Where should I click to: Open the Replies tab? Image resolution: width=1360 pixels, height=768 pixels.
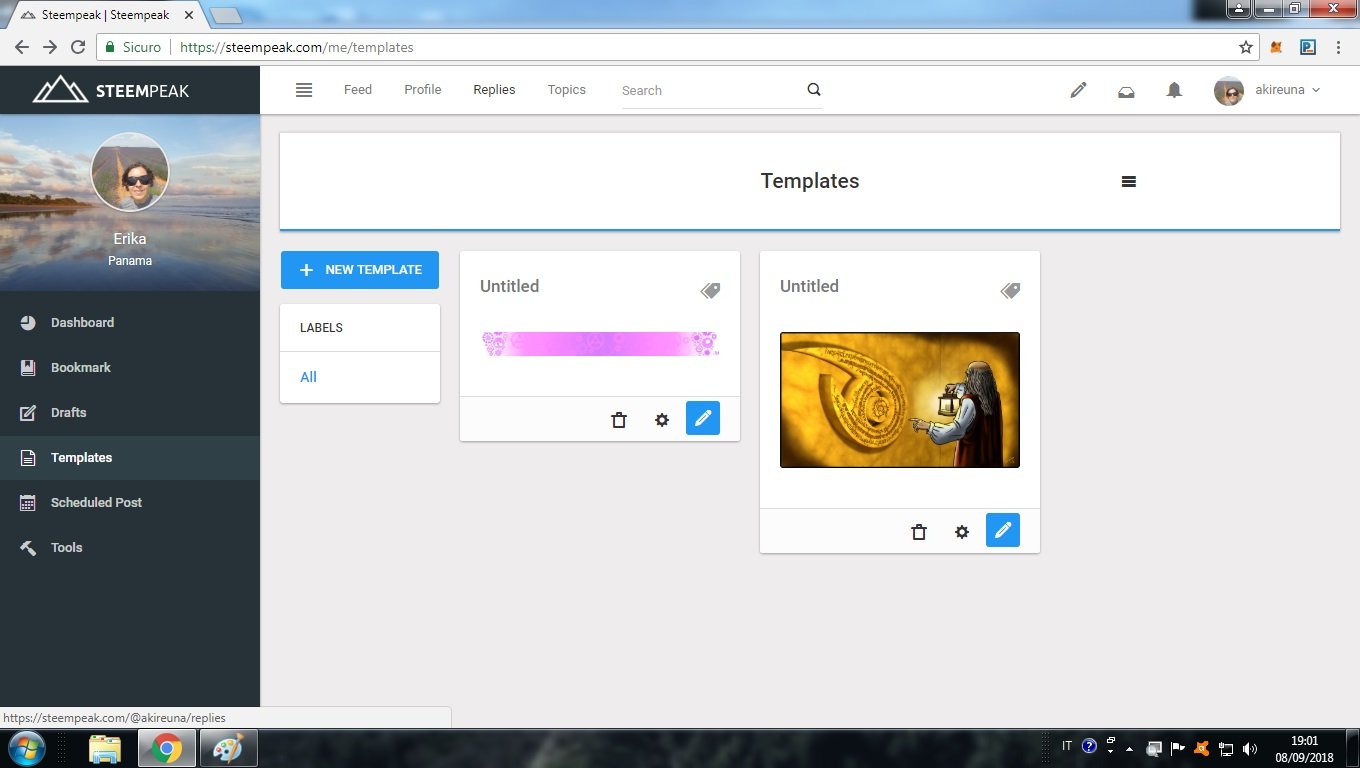tap(494, 90)
